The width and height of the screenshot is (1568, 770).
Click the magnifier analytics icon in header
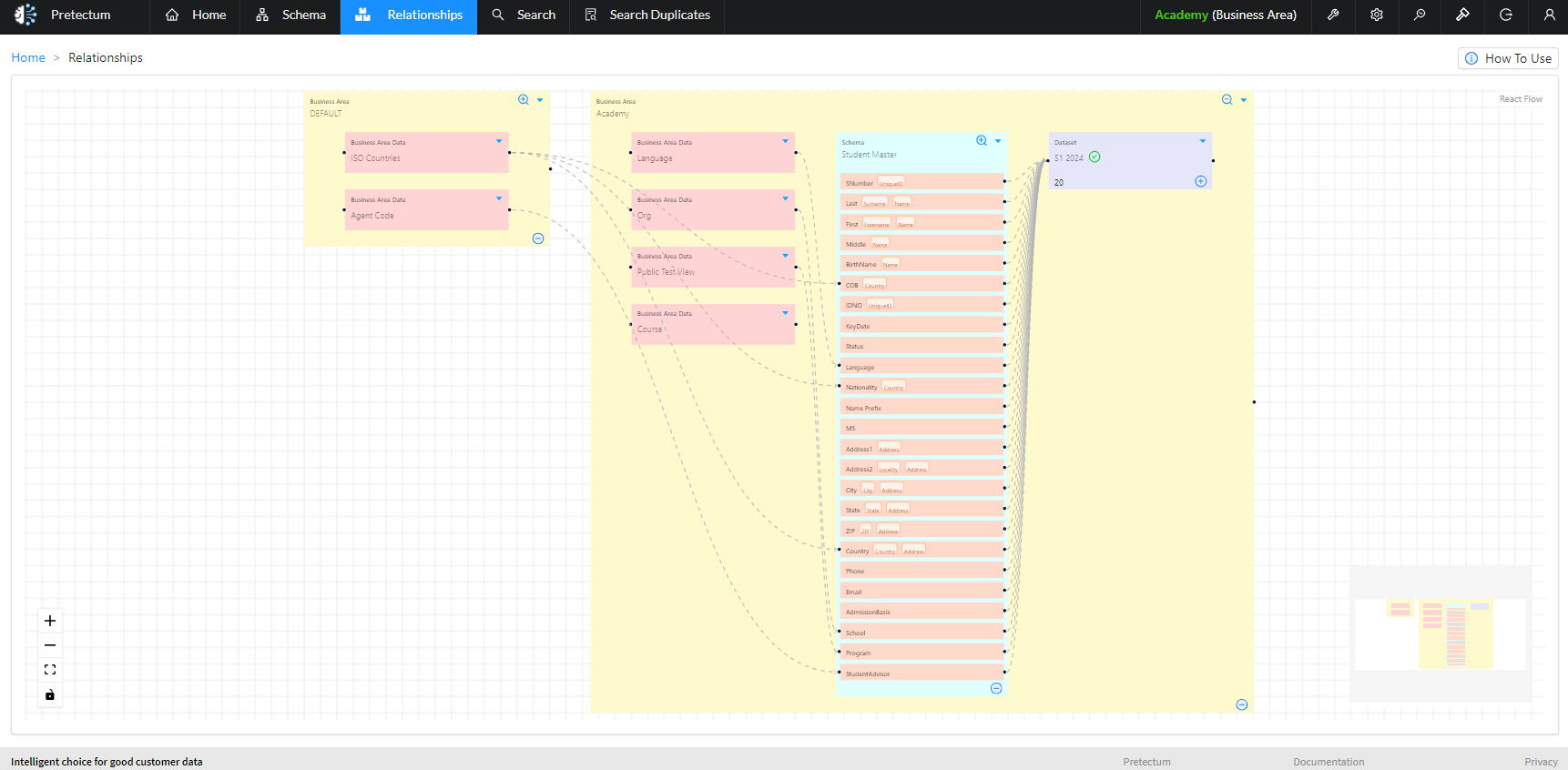click(x=1420, y=15)
